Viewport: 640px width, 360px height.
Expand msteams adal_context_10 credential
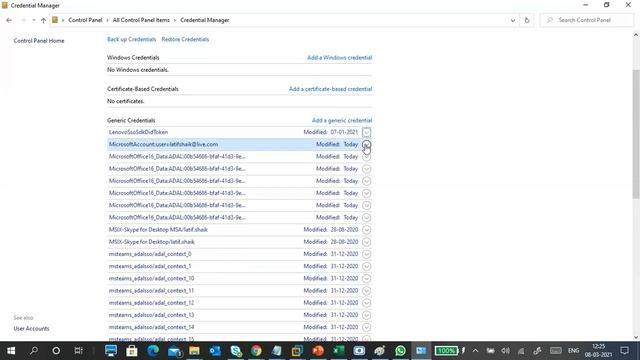pyautogui.click(x=367, y=278)
